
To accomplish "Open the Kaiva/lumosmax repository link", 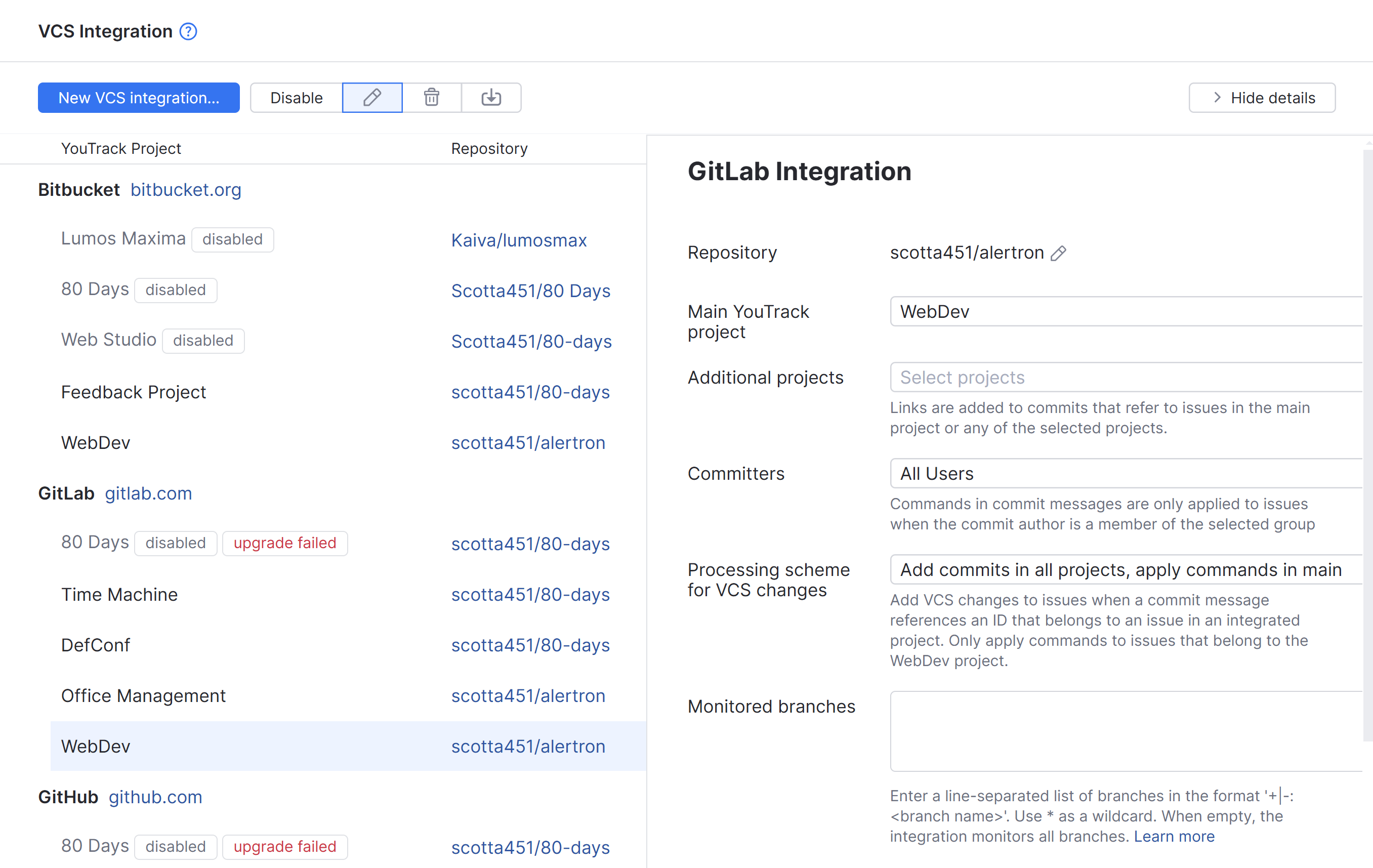I will click(519, 240).
